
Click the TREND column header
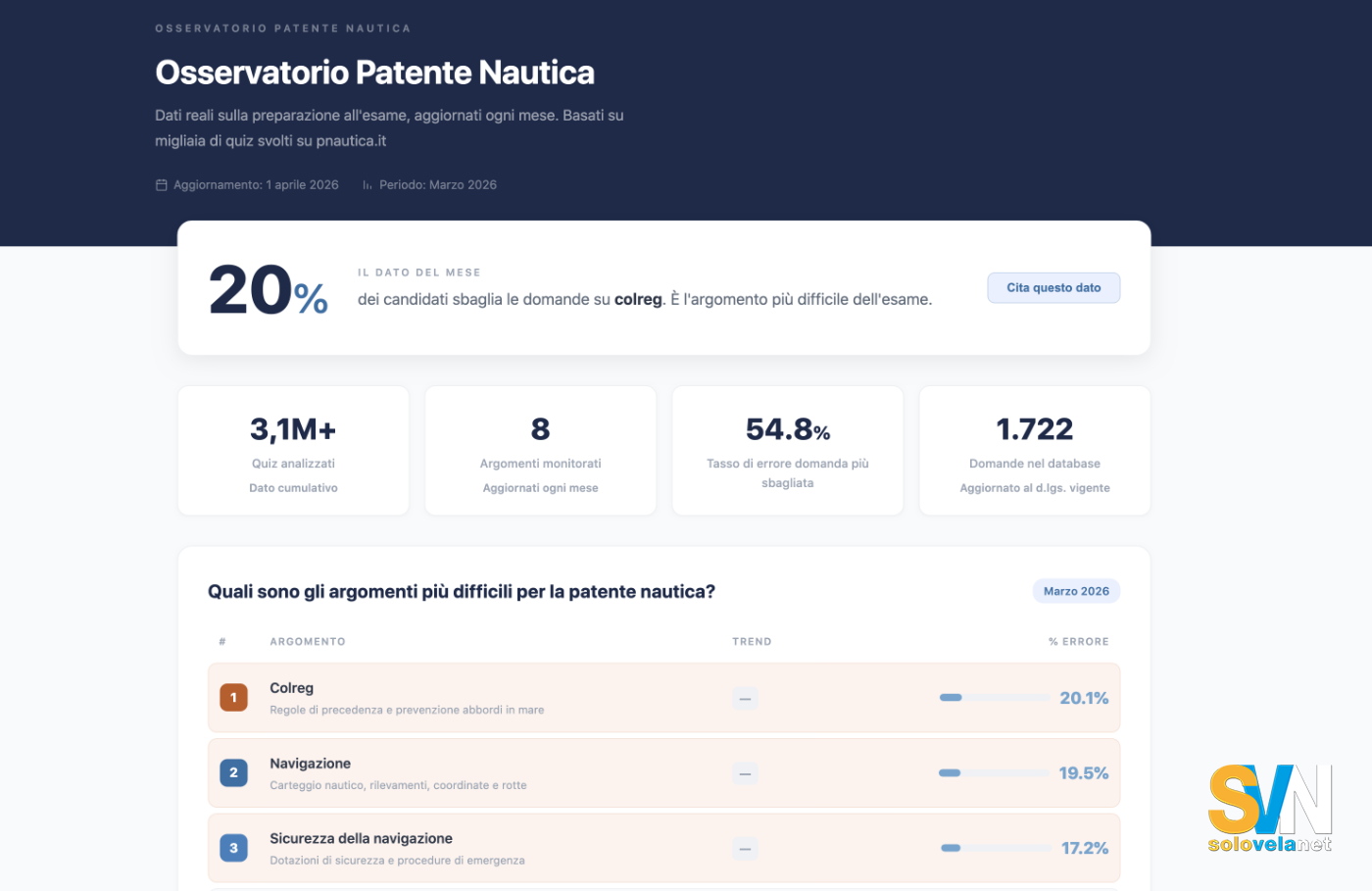(x=752, y=642)
